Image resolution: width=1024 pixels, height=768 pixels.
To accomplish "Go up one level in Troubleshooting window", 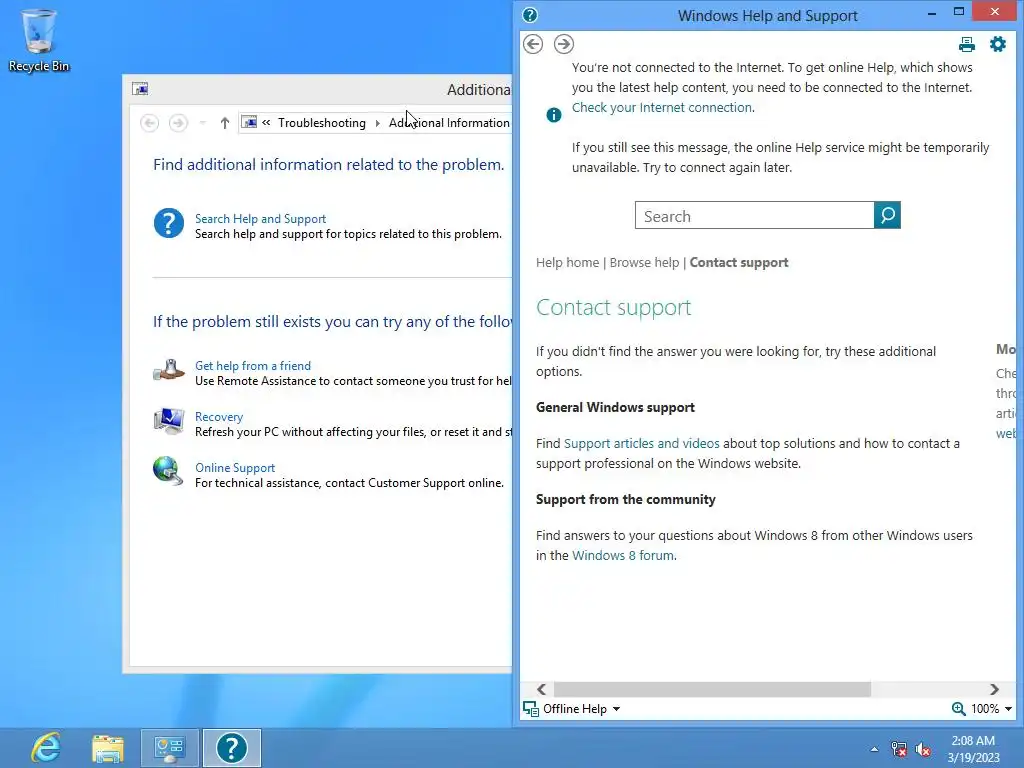I will tap(225, 123).
